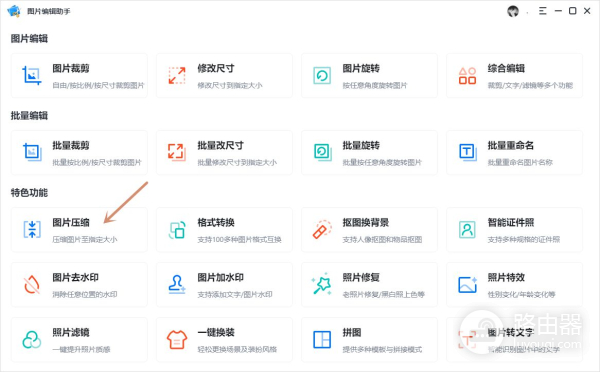This screenshot has height=372, width=600.
Task: Click description 性别变化/年龄变化等
Action: [521, 294]
